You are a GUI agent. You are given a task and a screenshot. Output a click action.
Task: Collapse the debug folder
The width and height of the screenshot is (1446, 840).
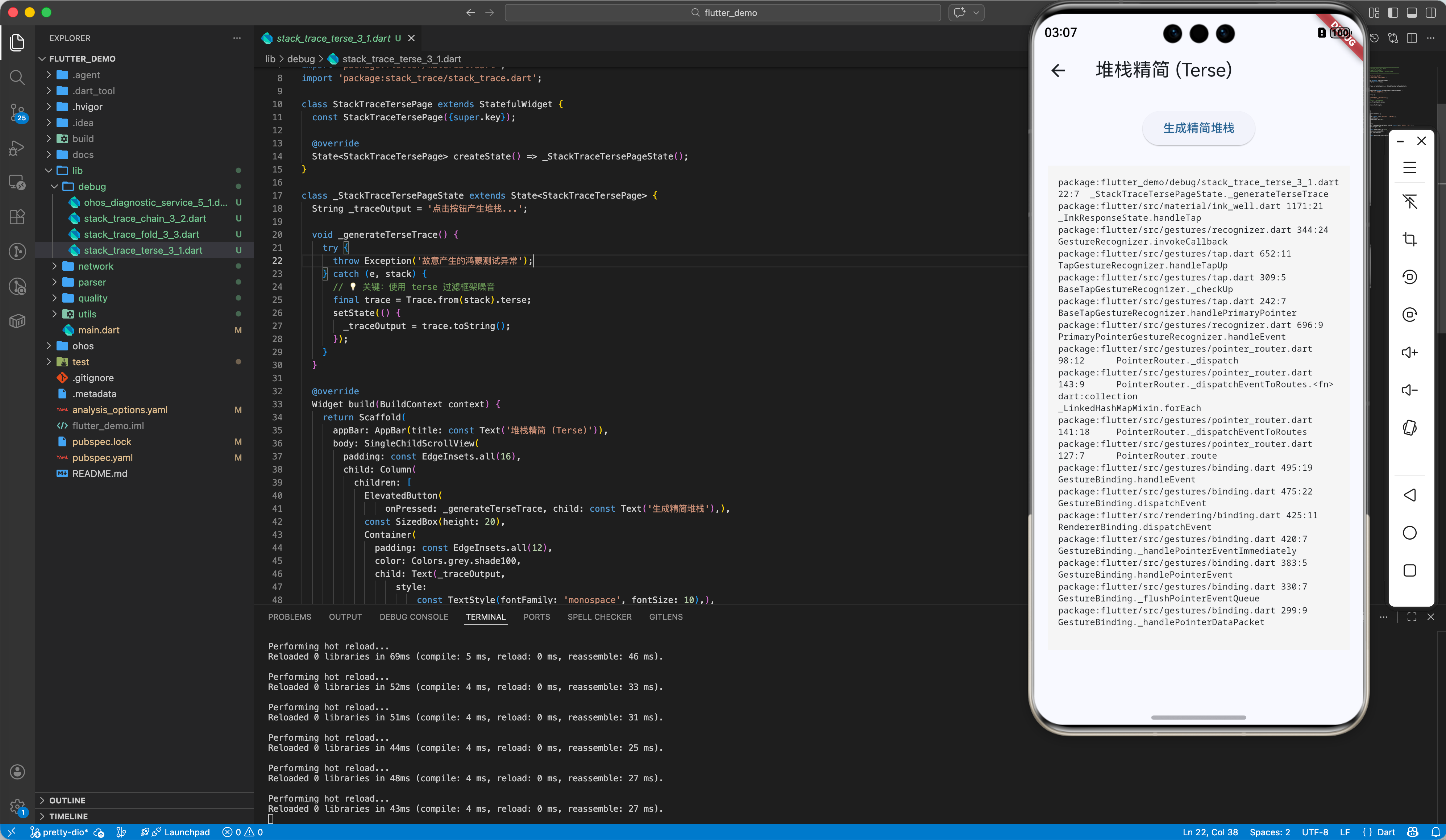coord(92,187)
